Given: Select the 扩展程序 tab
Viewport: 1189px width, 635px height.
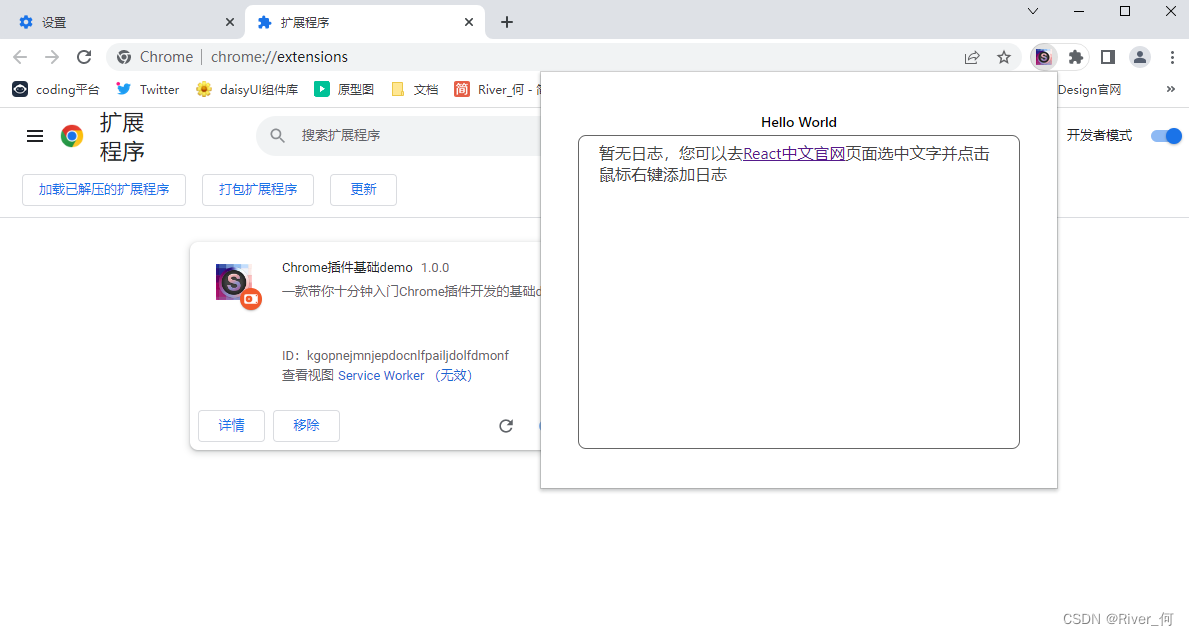Looking at the screenshot, I should (365, 23).
